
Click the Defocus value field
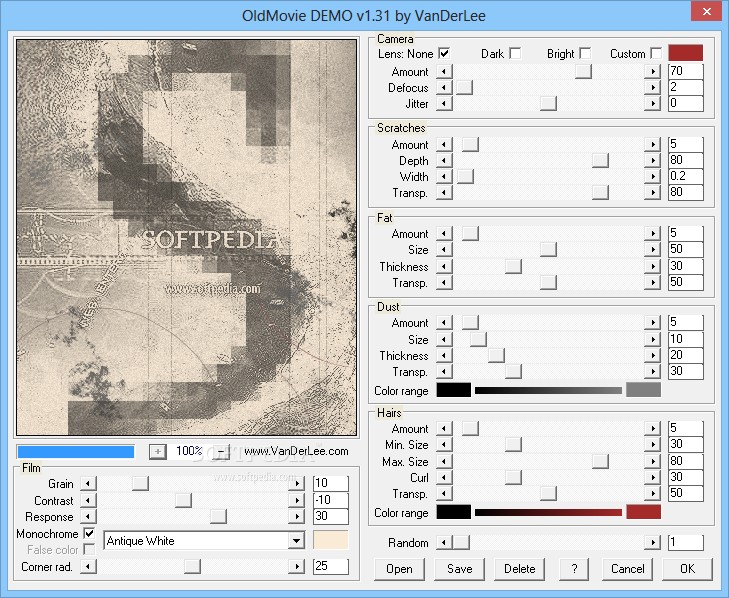pyautogui.click(x=686, y=87)
